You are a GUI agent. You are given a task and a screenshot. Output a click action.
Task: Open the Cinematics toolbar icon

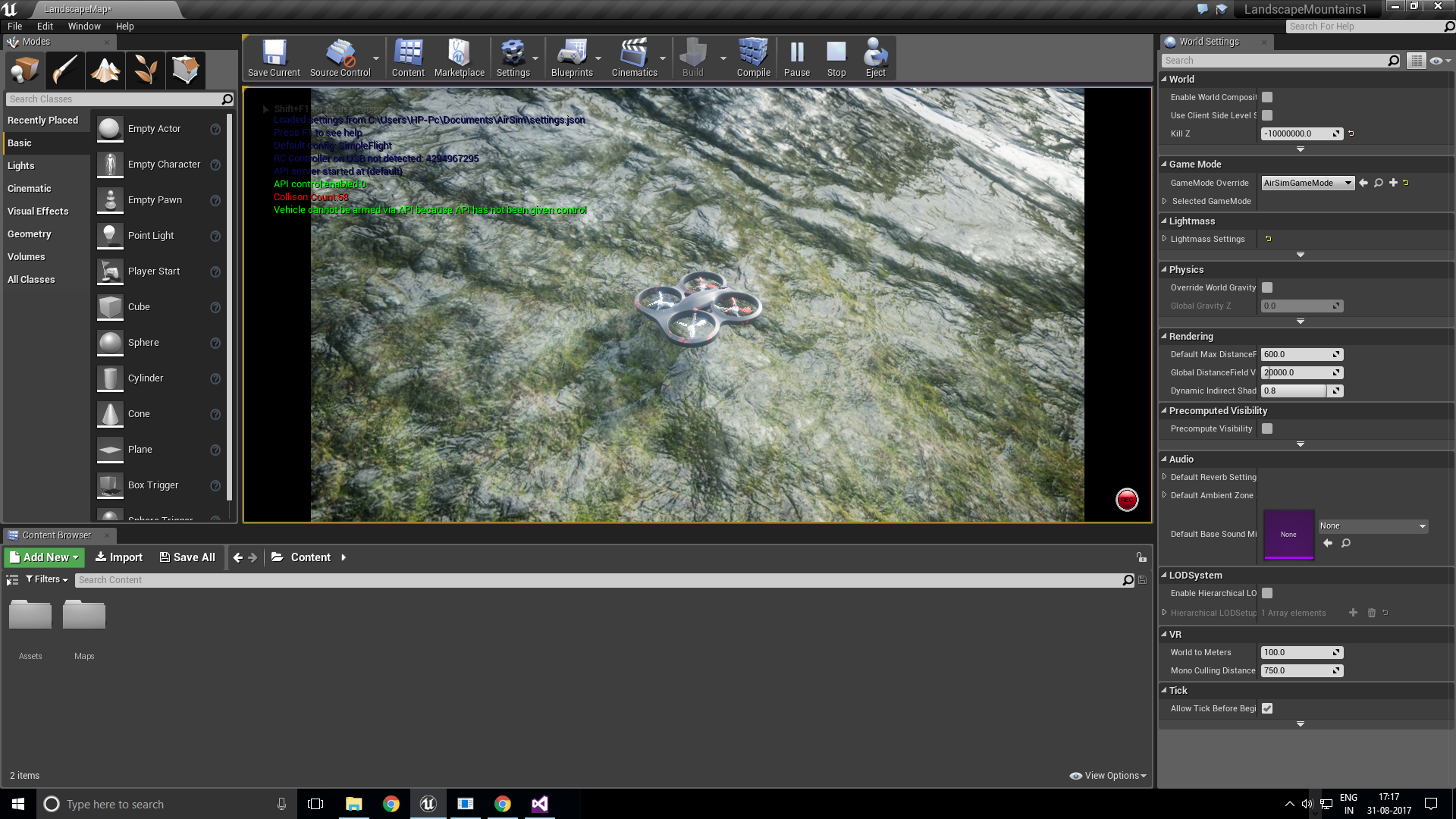pyautogui.click(x=635, y=57)
